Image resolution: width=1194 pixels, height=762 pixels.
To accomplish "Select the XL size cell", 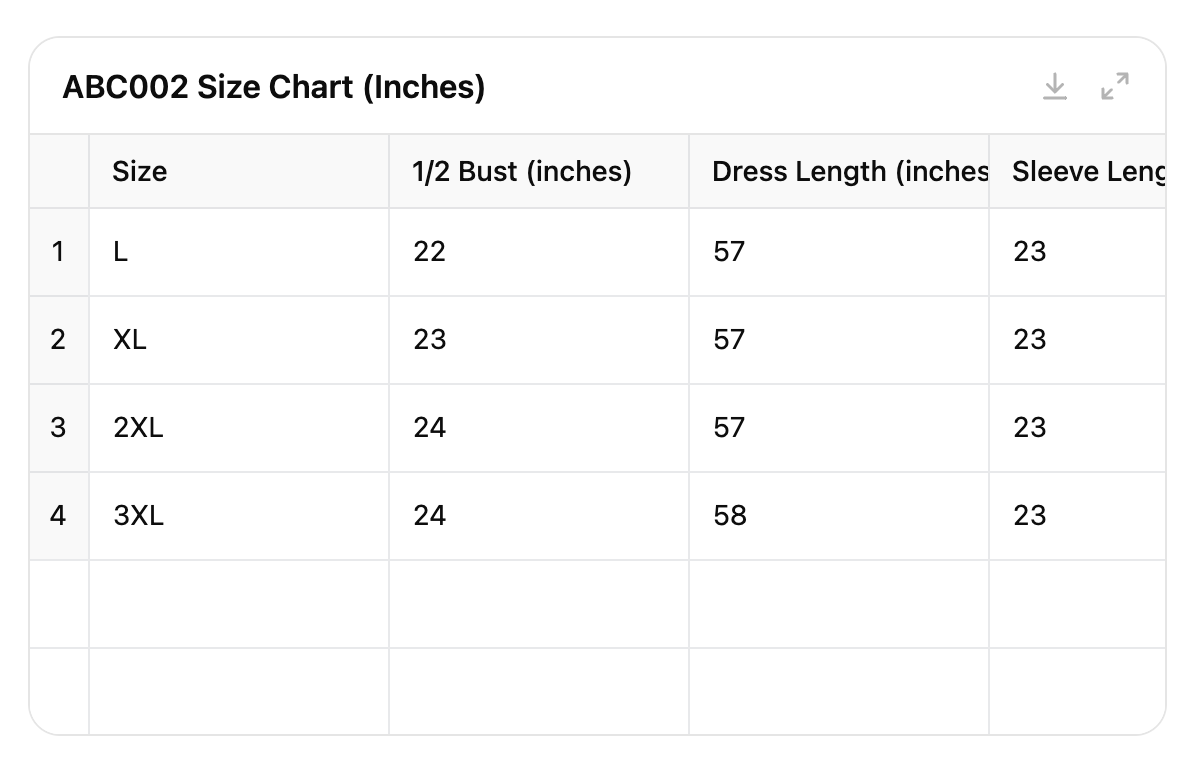I will 239,340.
